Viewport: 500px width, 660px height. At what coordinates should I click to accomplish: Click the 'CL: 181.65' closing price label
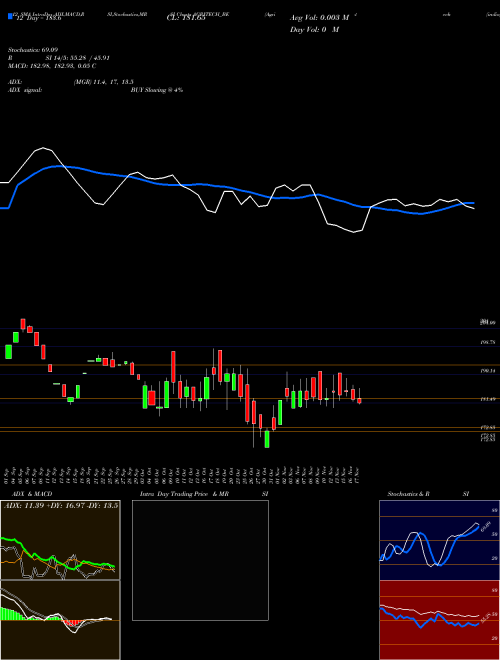click(186, 18)
